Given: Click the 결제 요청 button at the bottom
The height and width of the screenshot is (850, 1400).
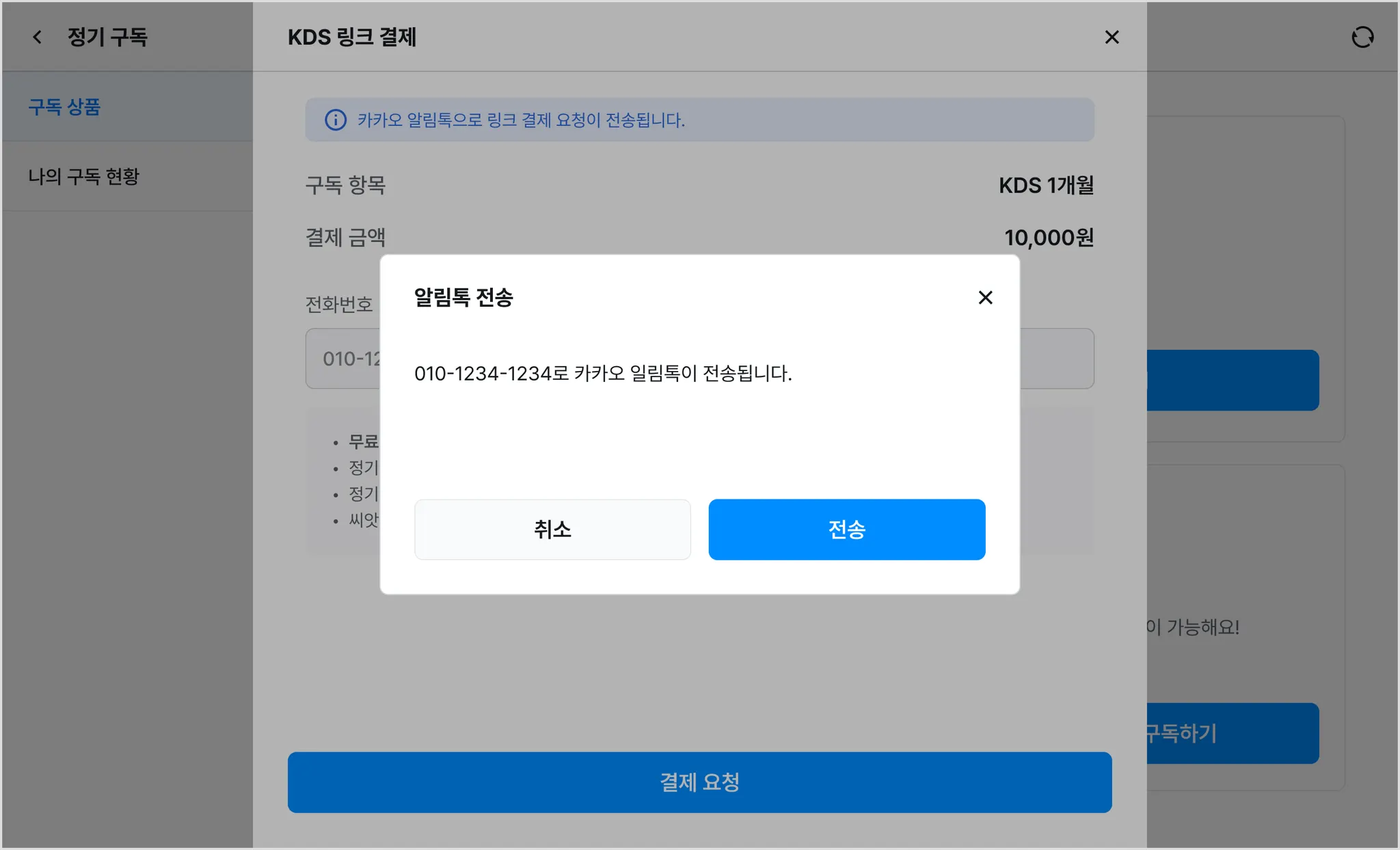Looking at the screenshot, I should coord(699,782).
